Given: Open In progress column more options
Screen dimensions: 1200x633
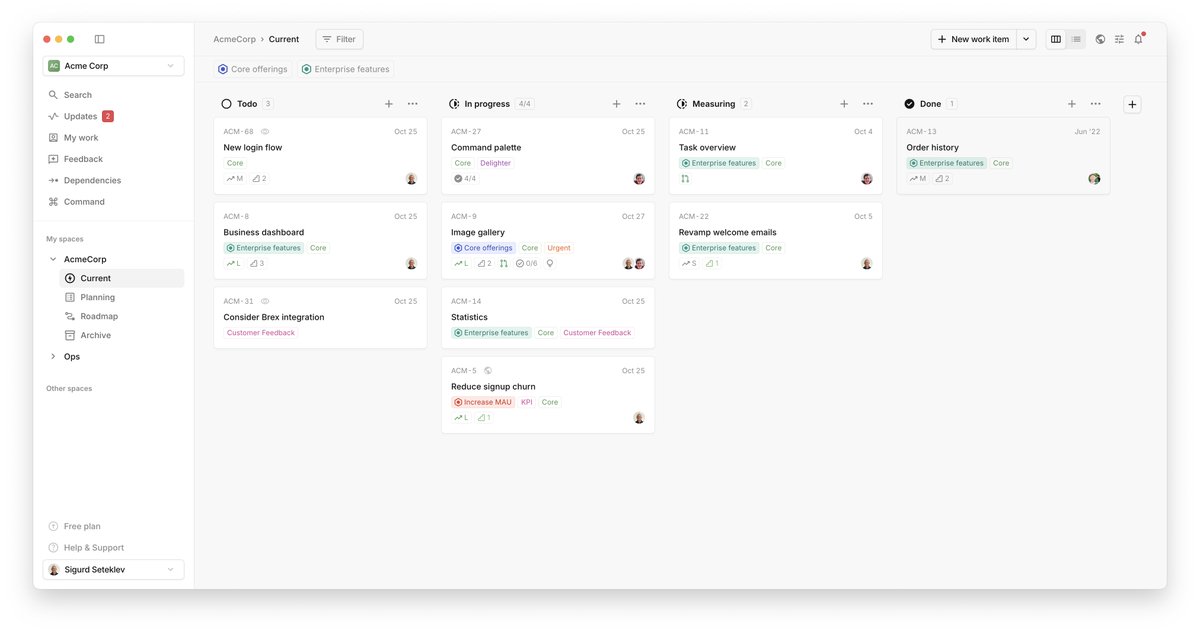Looking at the screenshot, I should tap(640, 104).
